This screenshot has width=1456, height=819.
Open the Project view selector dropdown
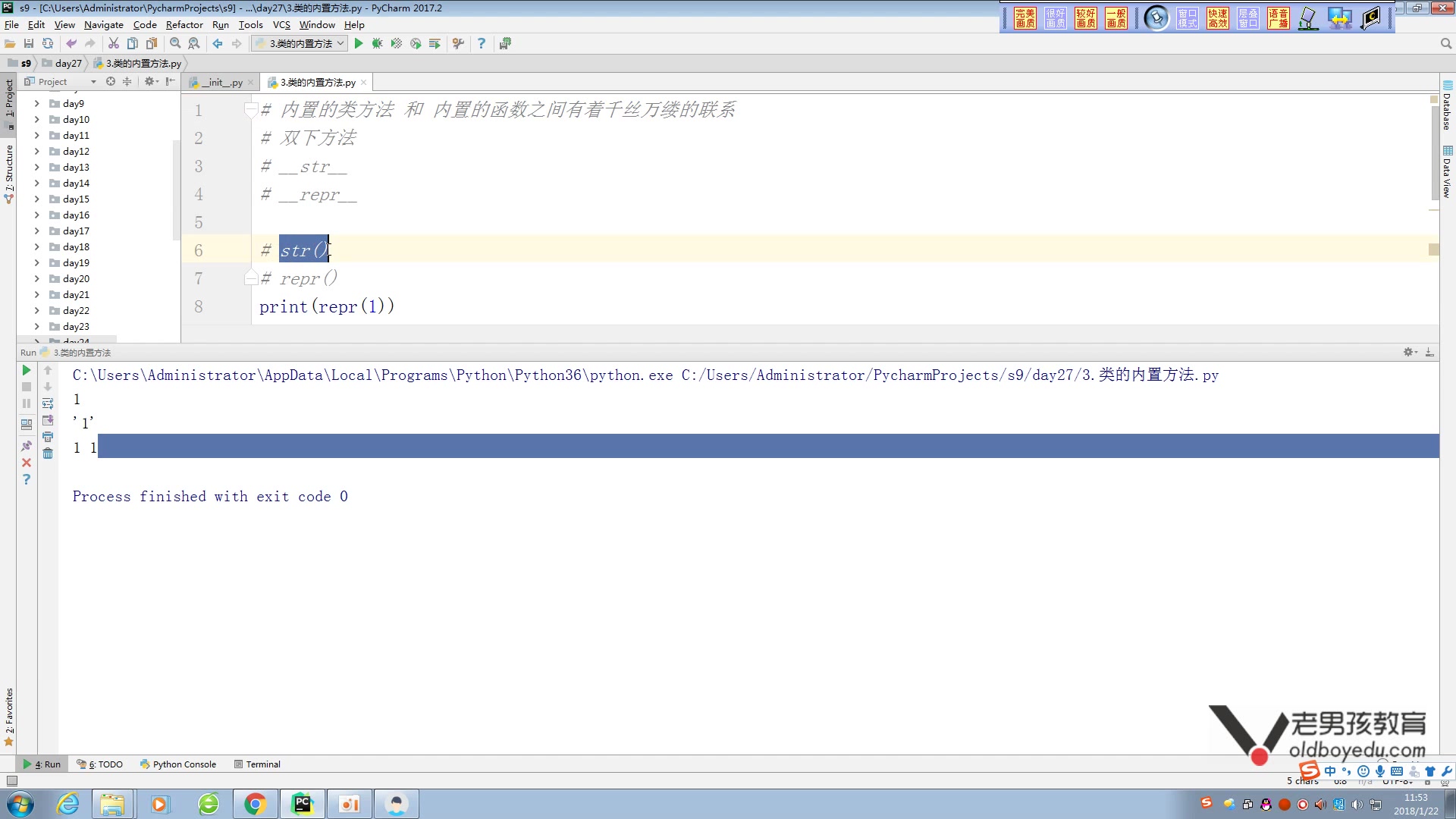click(x=93, y=81)
